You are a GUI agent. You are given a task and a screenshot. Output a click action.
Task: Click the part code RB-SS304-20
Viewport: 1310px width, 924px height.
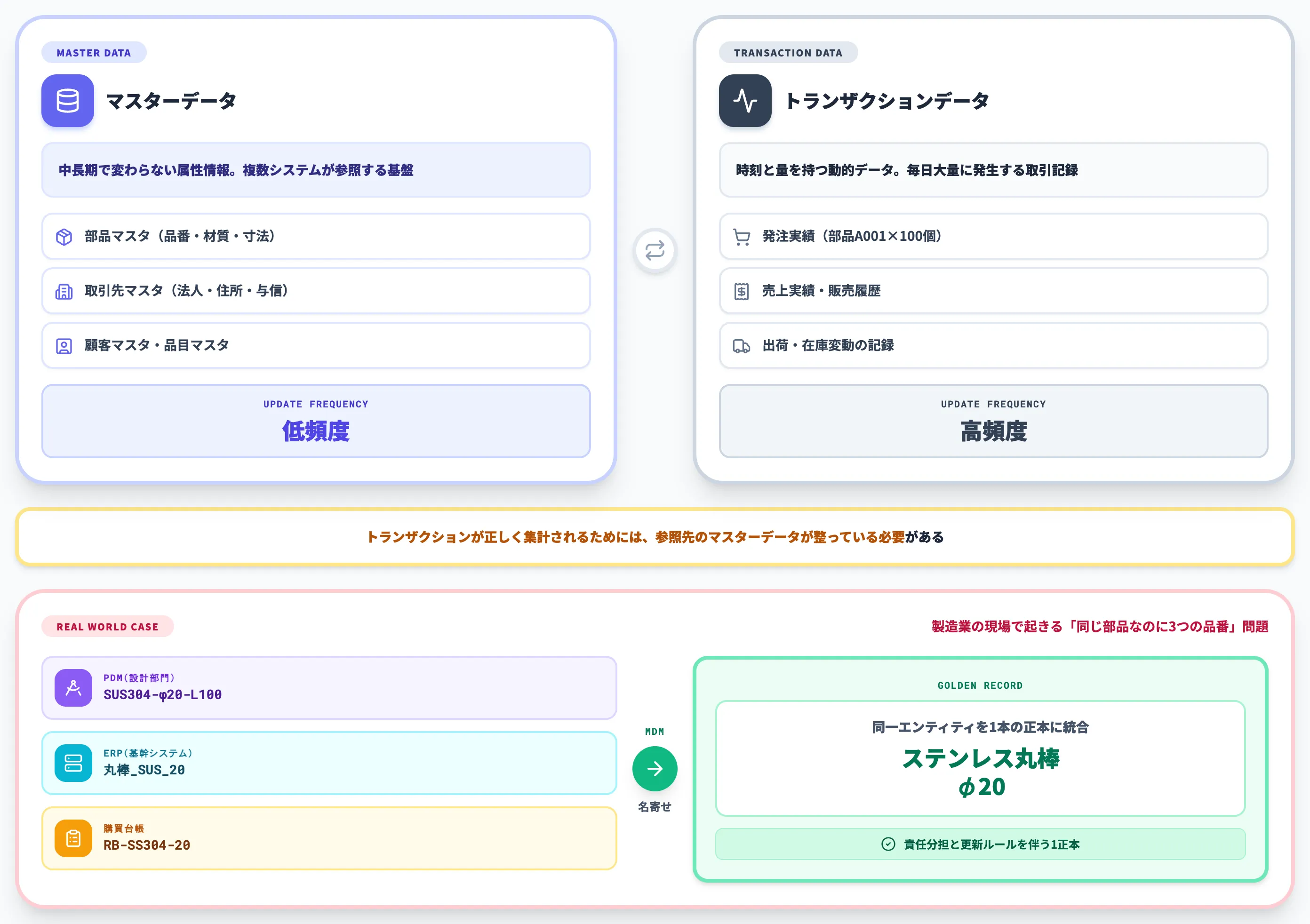point(147,844)
